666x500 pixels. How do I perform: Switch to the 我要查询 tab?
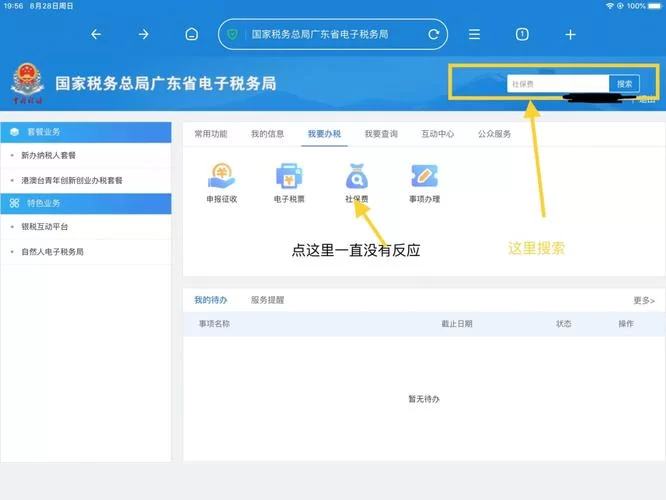(x=381, y=134)
